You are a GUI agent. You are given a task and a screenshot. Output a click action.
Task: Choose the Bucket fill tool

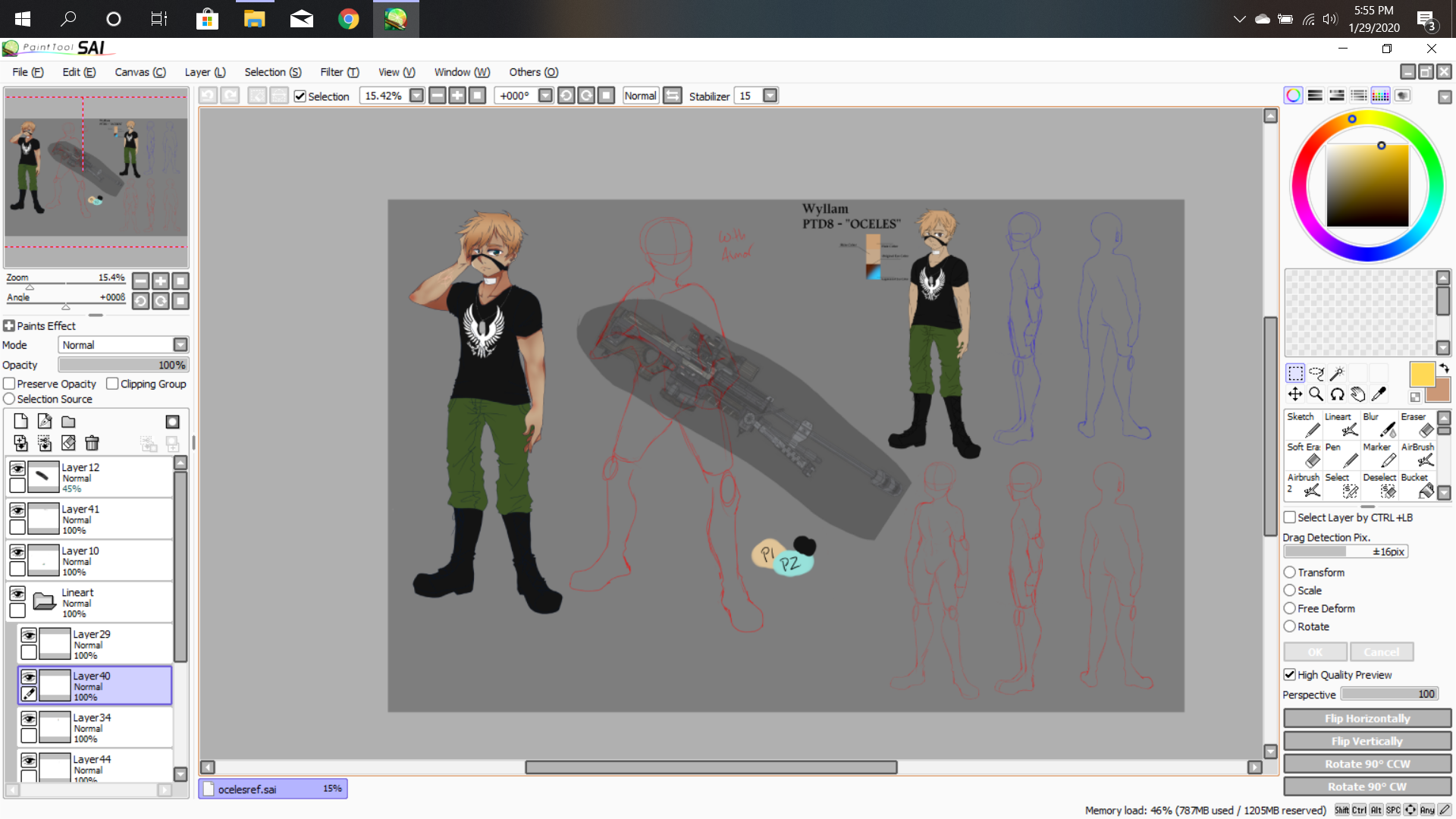[x=1417, y=486]
